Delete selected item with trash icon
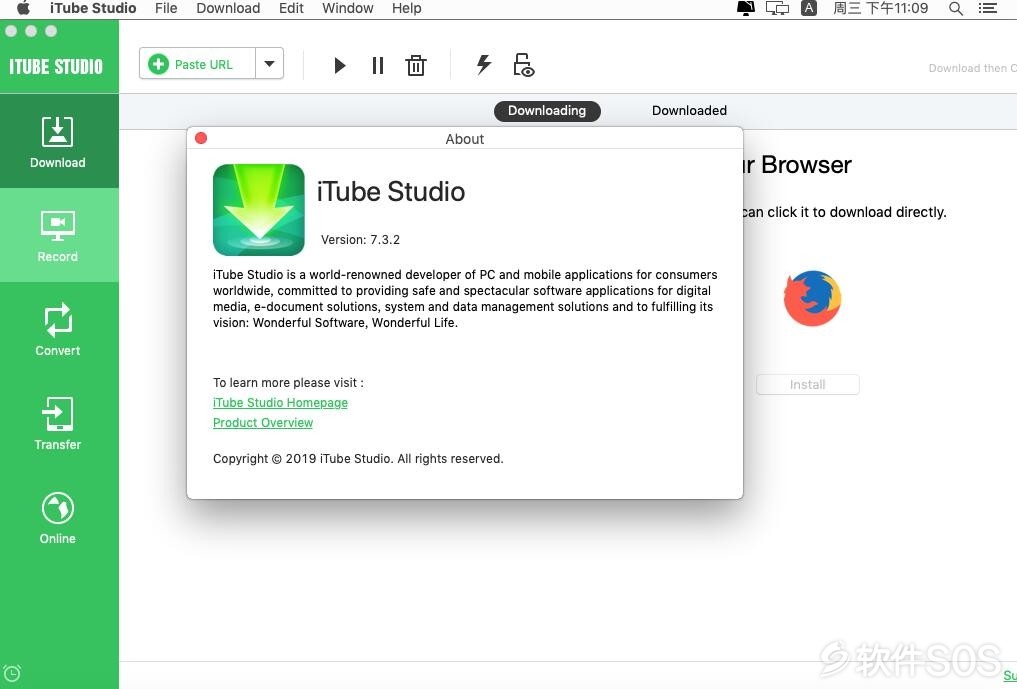The image size is (1017, 689). tap(416, 66)
